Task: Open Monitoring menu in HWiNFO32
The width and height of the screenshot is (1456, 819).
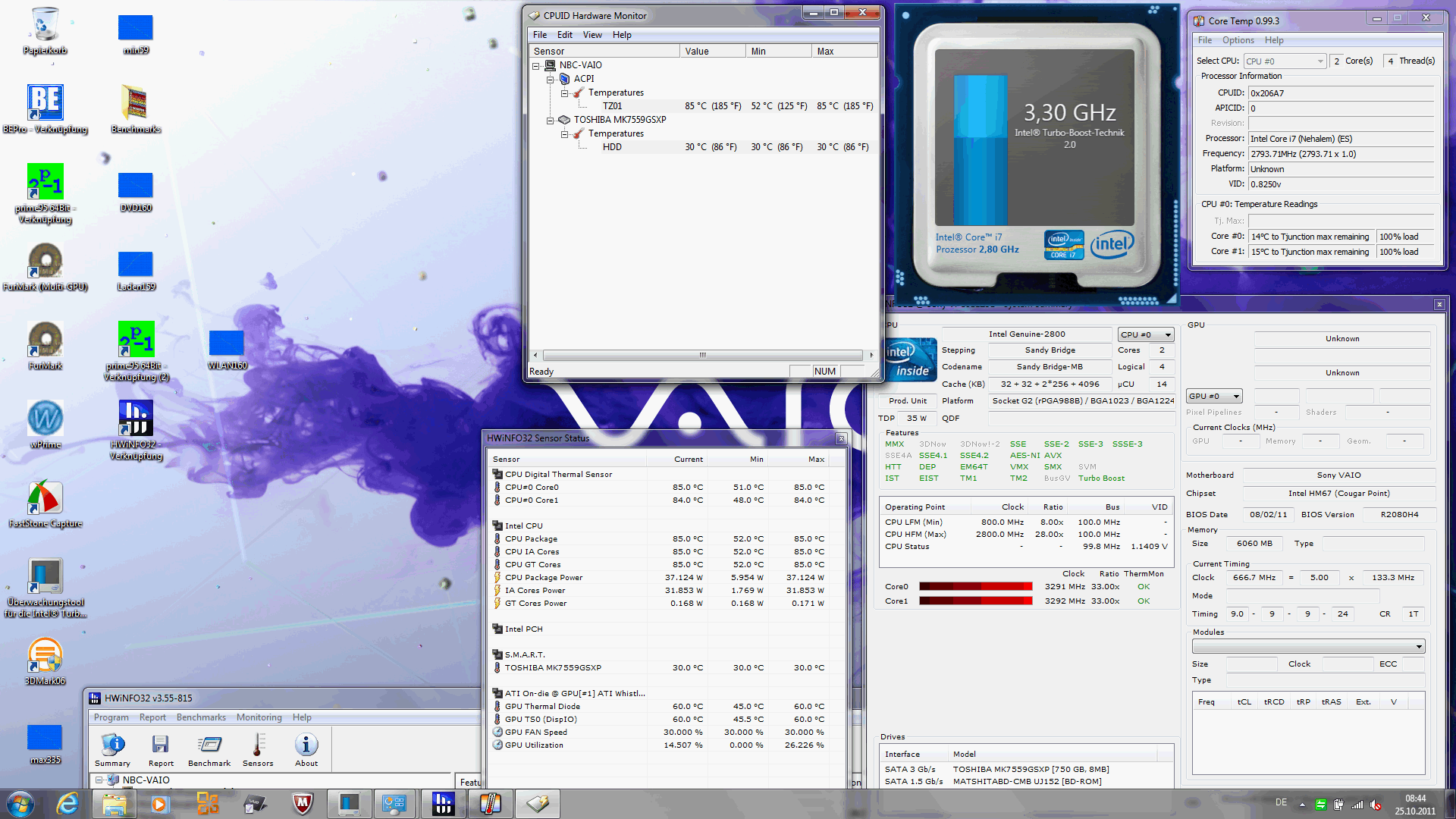Action: coord(259,717)
